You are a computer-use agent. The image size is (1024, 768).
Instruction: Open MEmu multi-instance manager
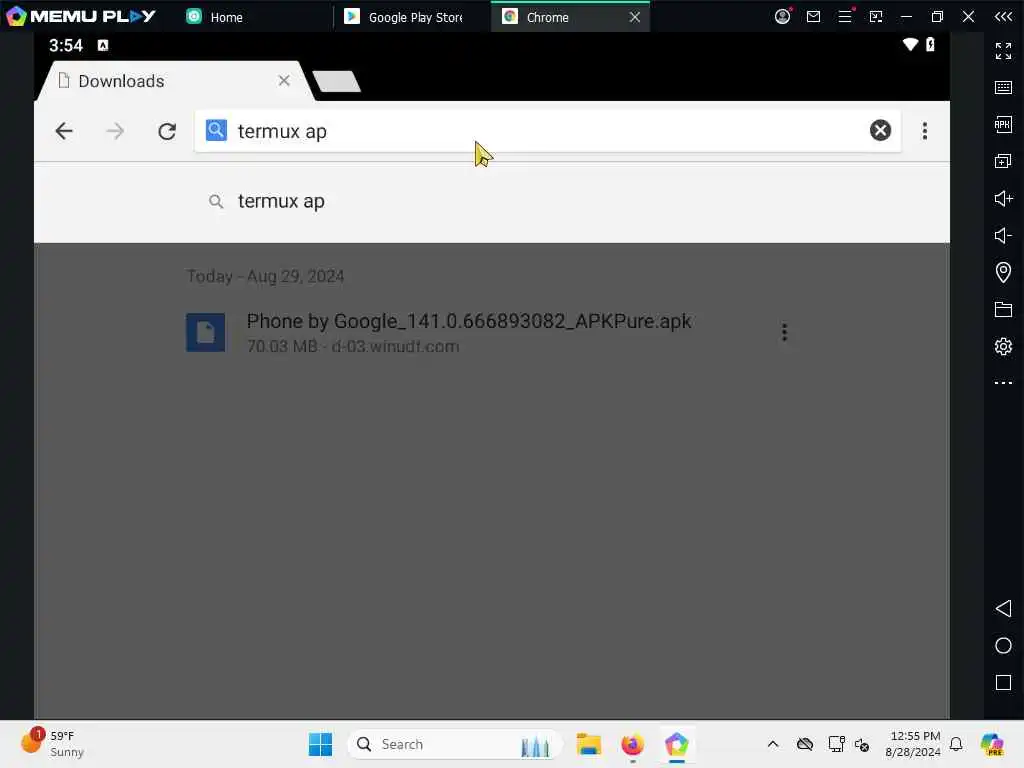(1004, 161)
